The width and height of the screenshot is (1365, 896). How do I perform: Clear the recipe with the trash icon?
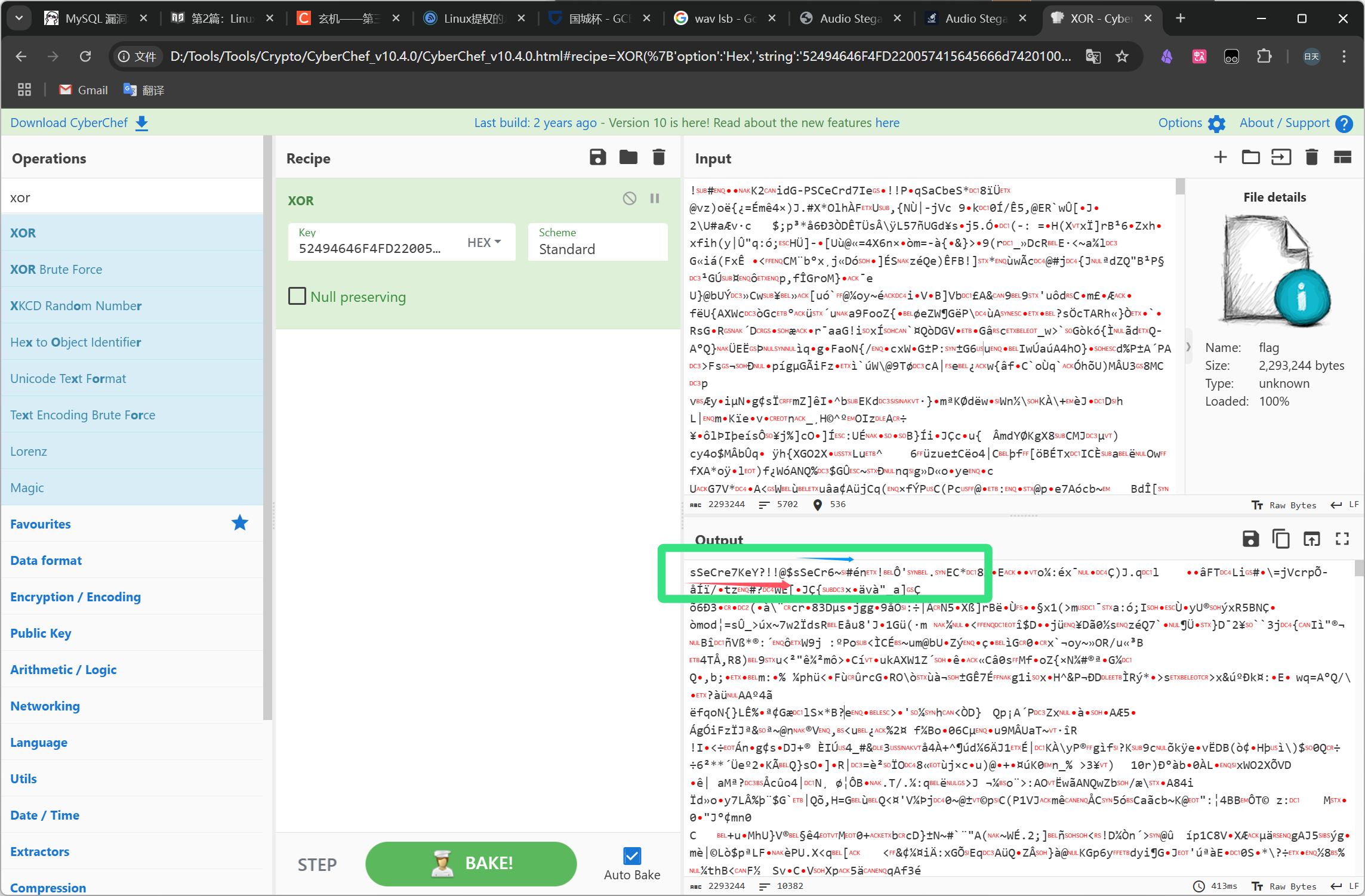click(658, 157)
